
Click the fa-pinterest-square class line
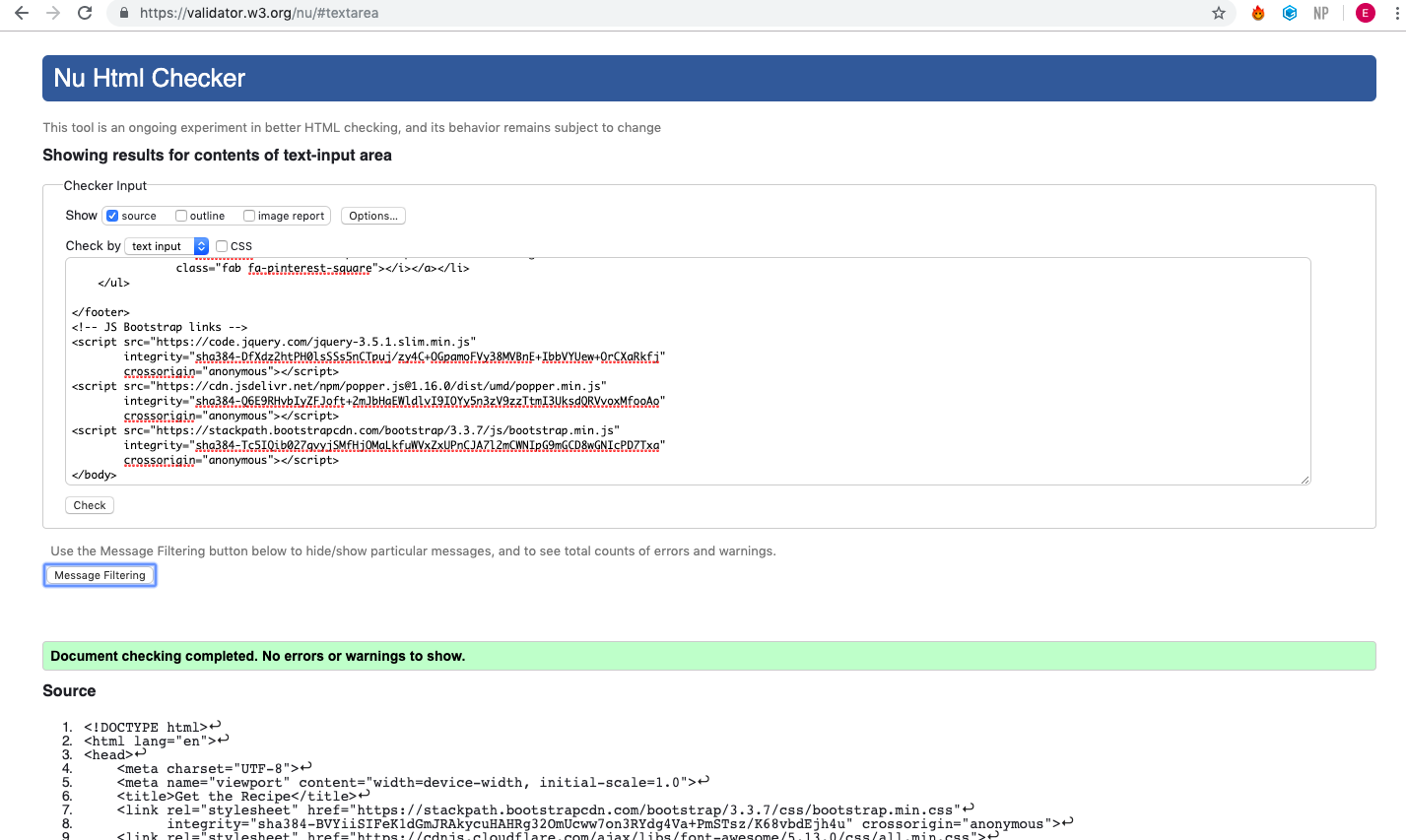coord(322,268)
